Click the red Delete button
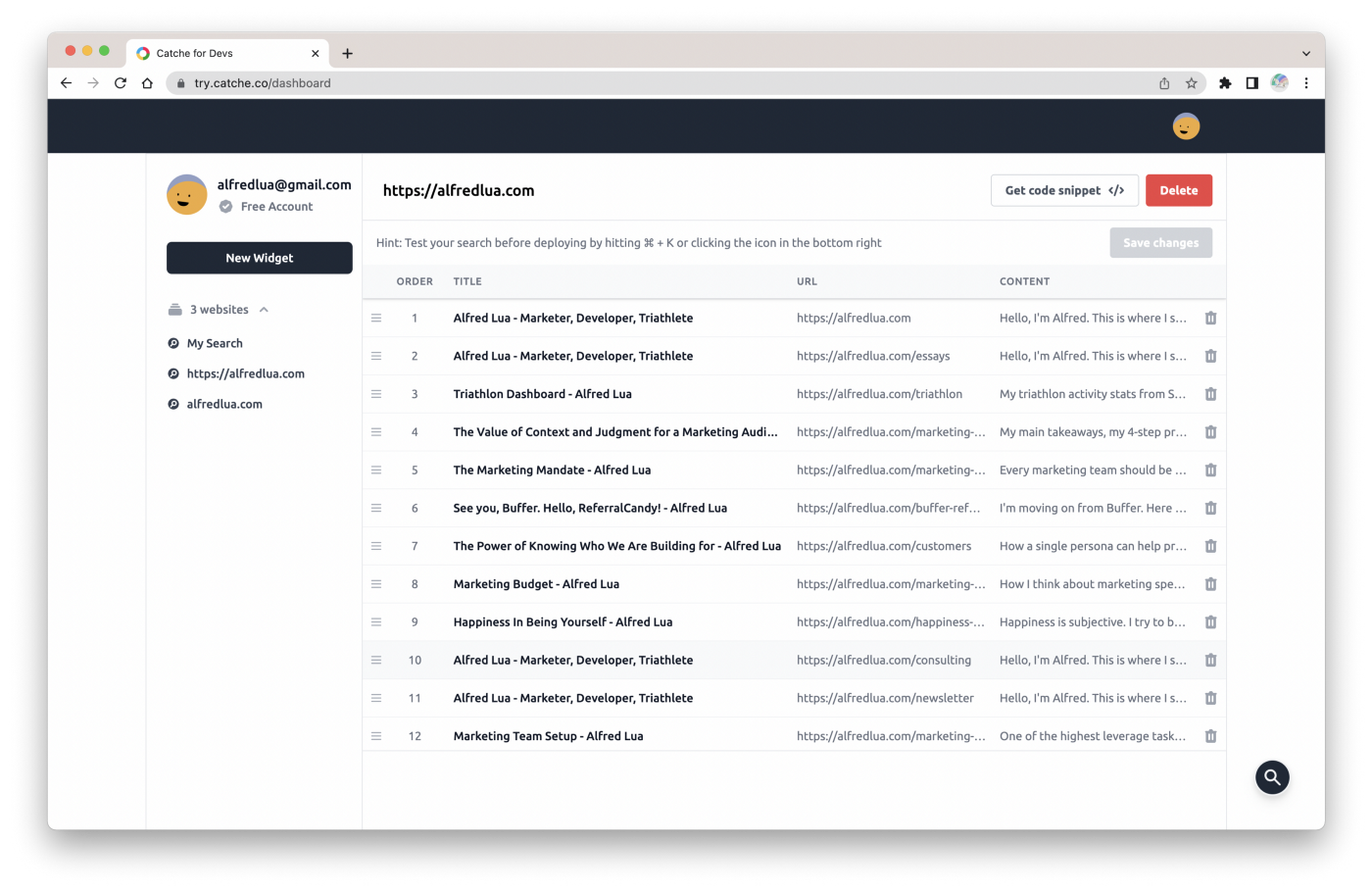Screen dimensions: 1372x892 coord(1179,190)
